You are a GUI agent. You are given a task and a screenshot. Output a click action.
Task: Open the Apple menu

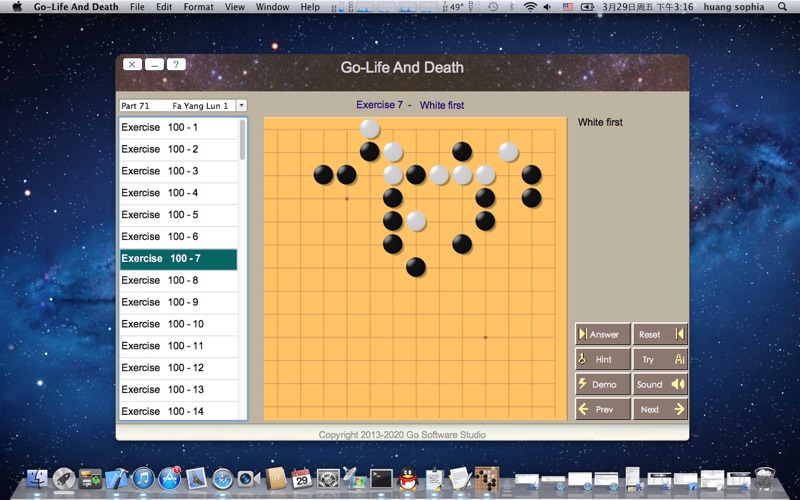[16, 7]
